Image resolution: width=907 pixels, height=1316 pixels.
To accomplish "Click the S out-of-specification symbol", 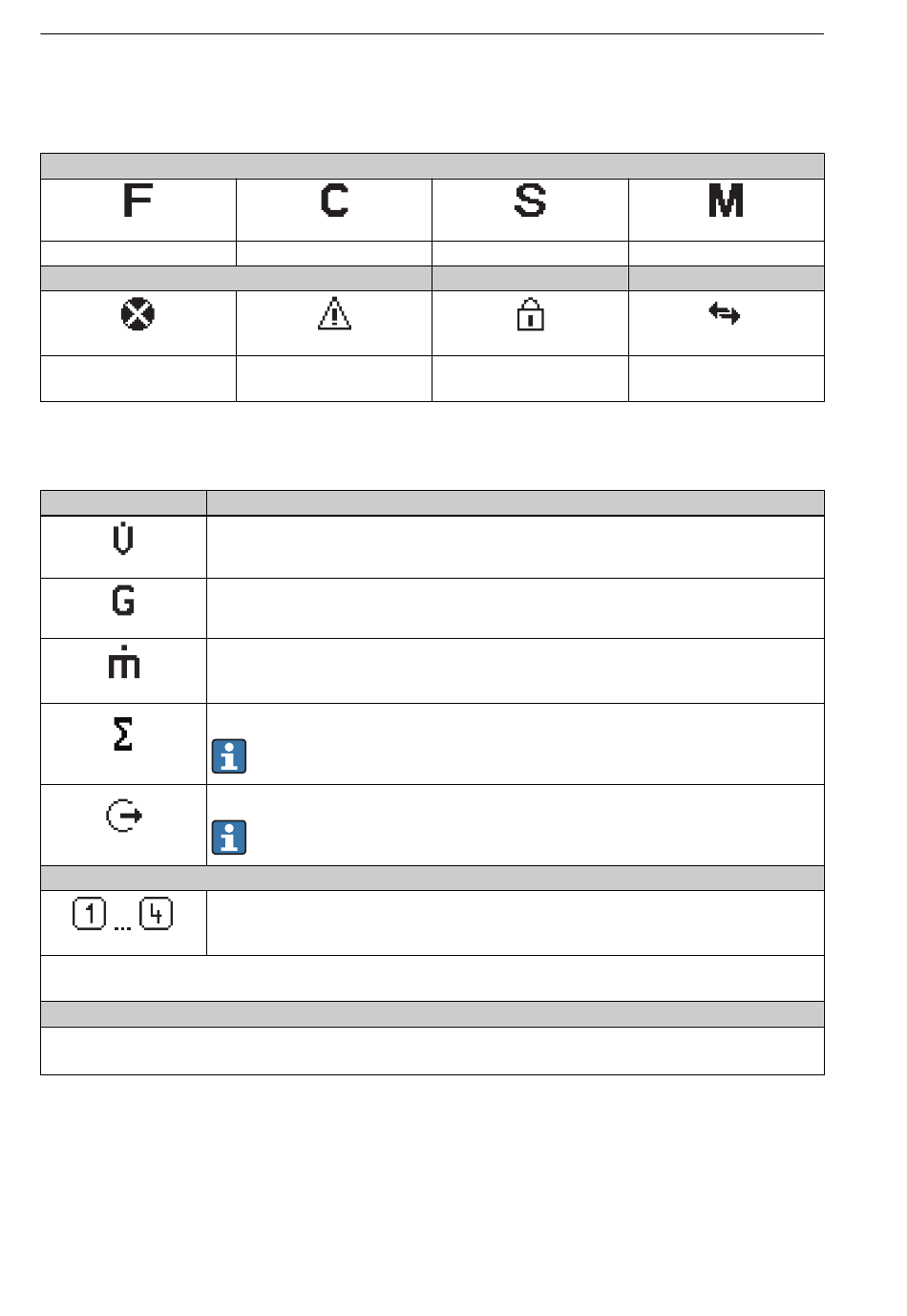I will click(x=530, y=201).
